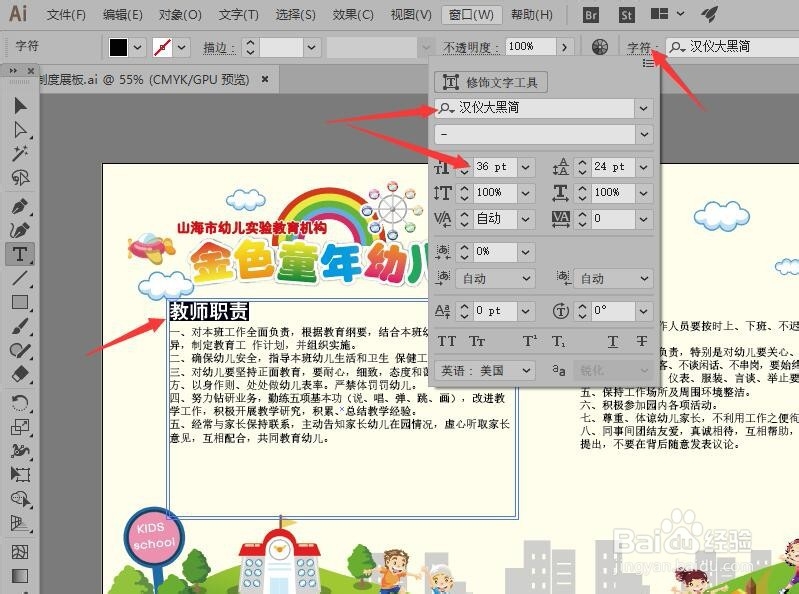This screenshot has width=799, height=594.
Task: Select the Magic Wand tool
Action: point(20,153)
